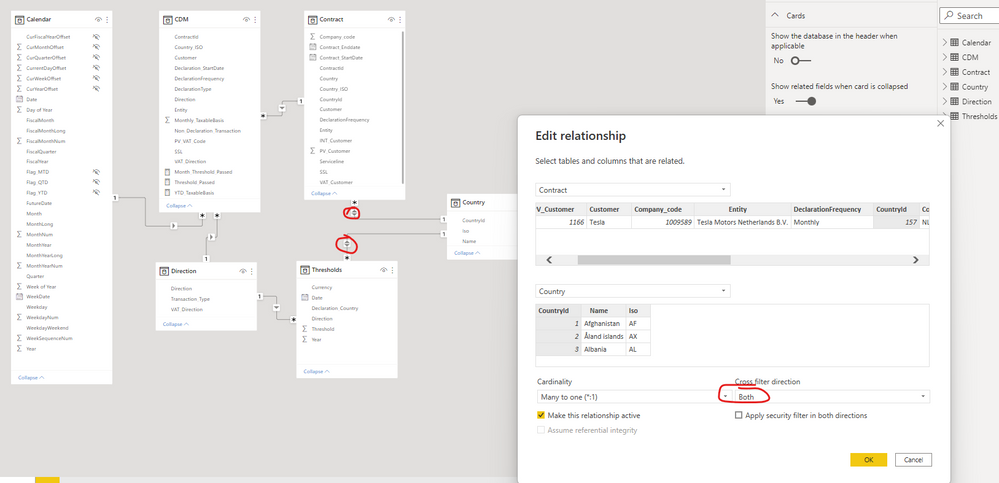Click the left scroll arrow of the Contract preview
Viewport: 999px width, 483px height.
(550, 260)
